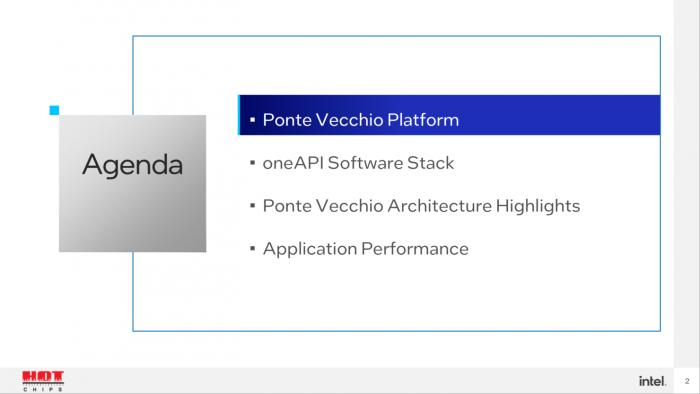
Task: Click the slide number 2
Action: (687, 381)
